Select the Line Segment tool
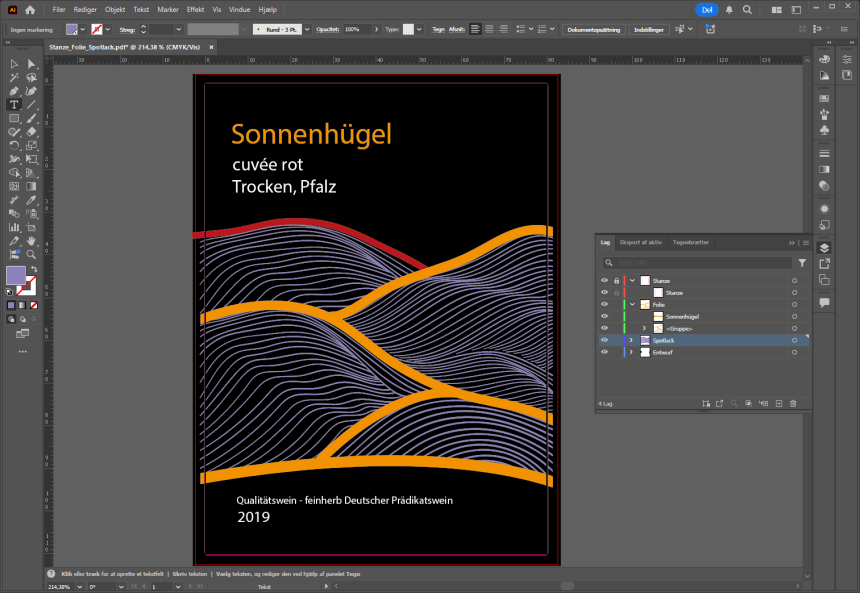 click(x=32, y=105)
